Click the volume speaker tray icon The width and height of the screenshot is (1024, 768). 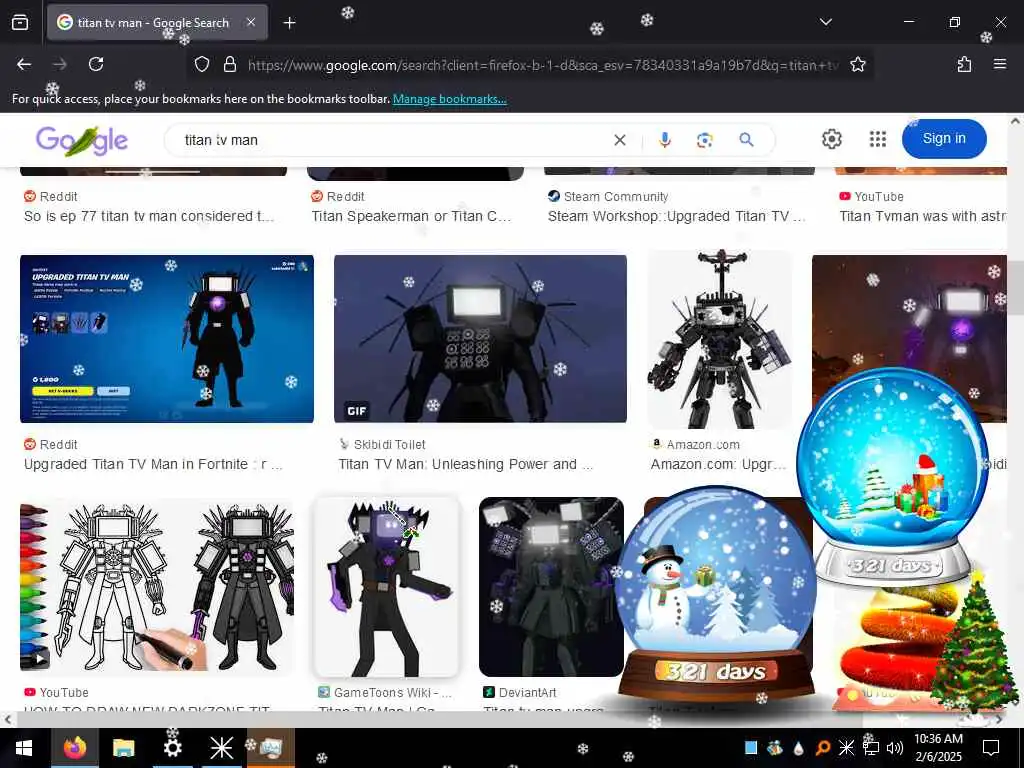click(x=895, y=748)
